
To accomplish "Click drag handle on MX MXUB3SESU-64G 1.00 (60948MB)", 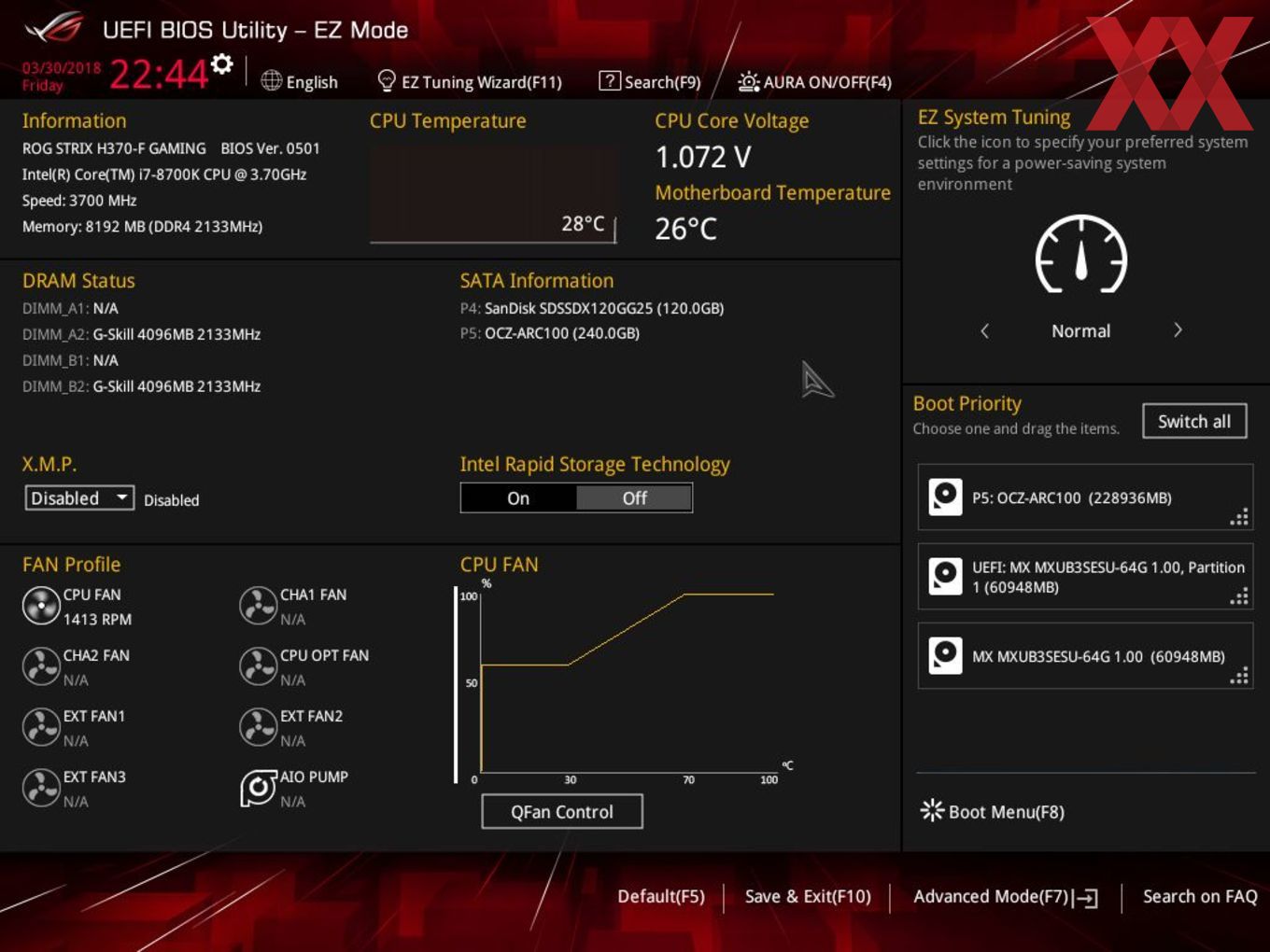I will coord(1239,676).
